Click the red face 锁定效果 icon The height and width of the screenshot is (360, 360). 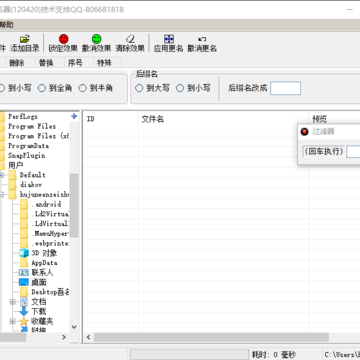click(63, 39)
